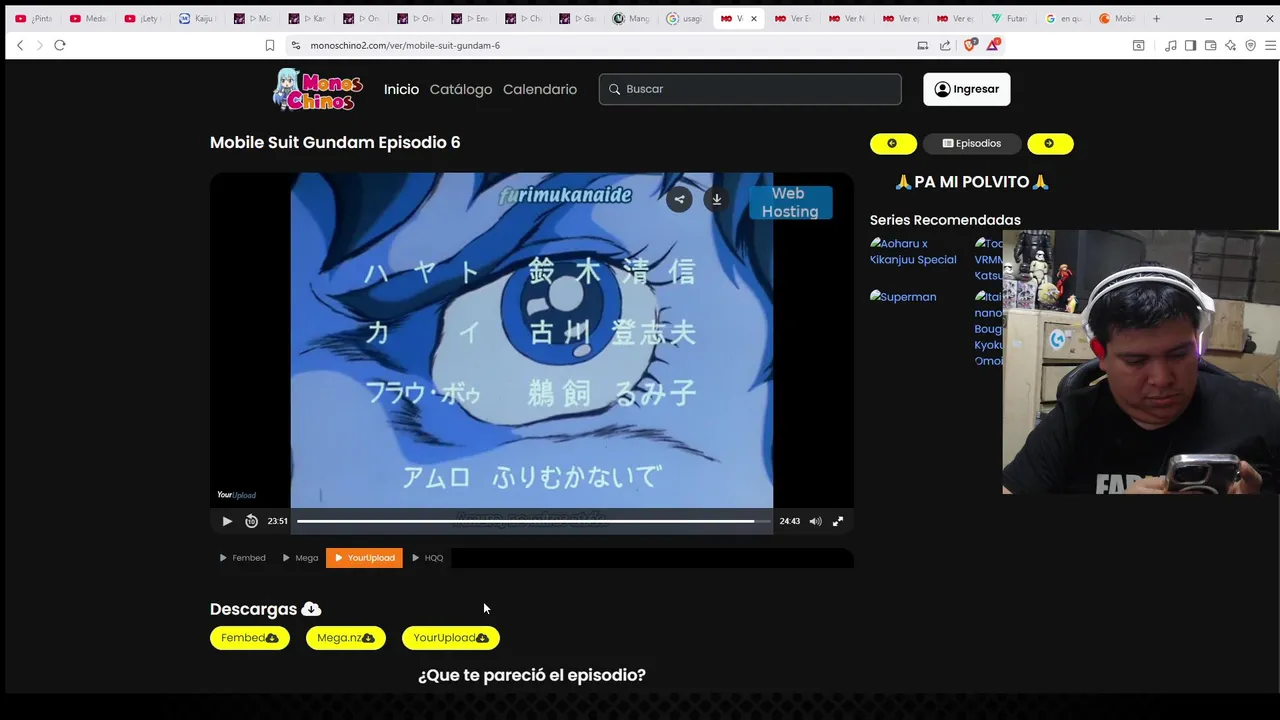Open the Calendario nav link
1280x720 pixels.
[x=540, y=89]
